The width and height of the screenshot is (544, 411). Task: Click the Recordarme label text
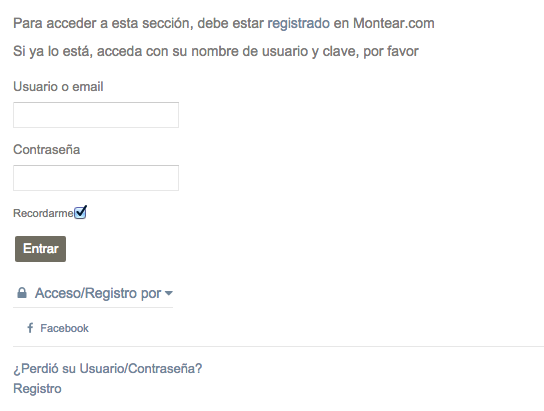pos(43,213)
